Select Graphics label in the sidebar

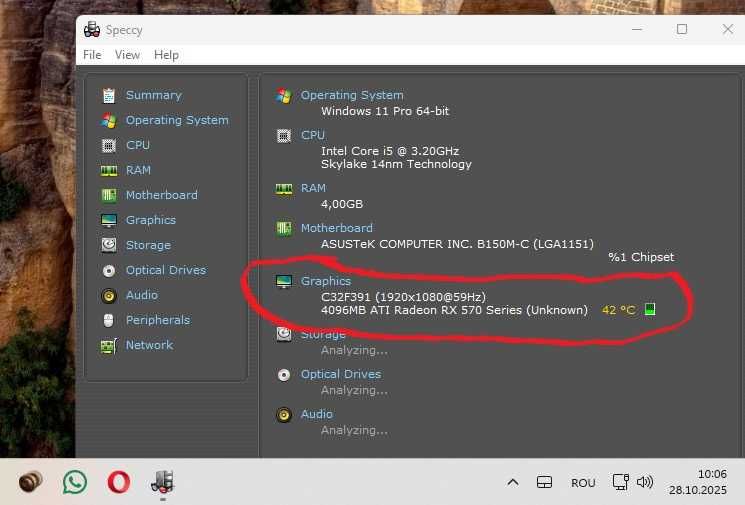pyautogui.click(x=151, y=220)
